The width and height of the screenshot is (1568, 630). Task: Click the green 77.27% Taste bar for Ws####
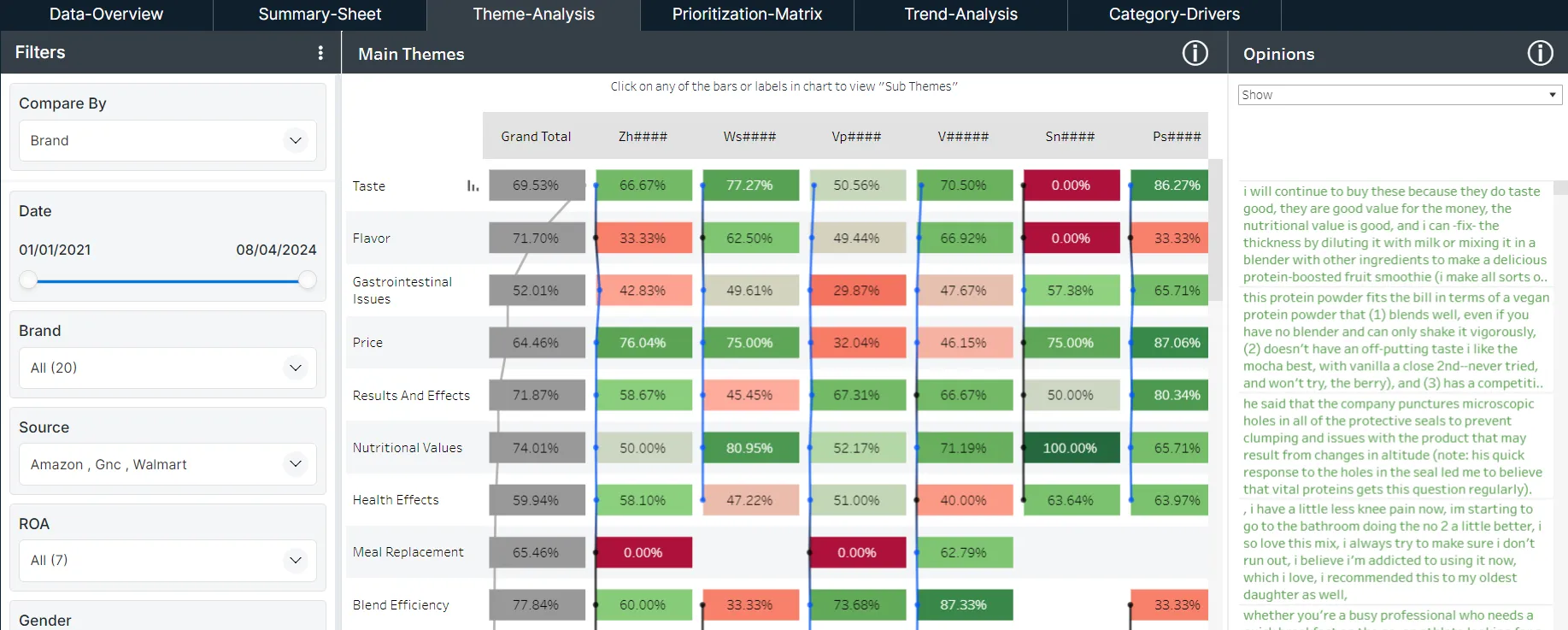tap(750, 185)
